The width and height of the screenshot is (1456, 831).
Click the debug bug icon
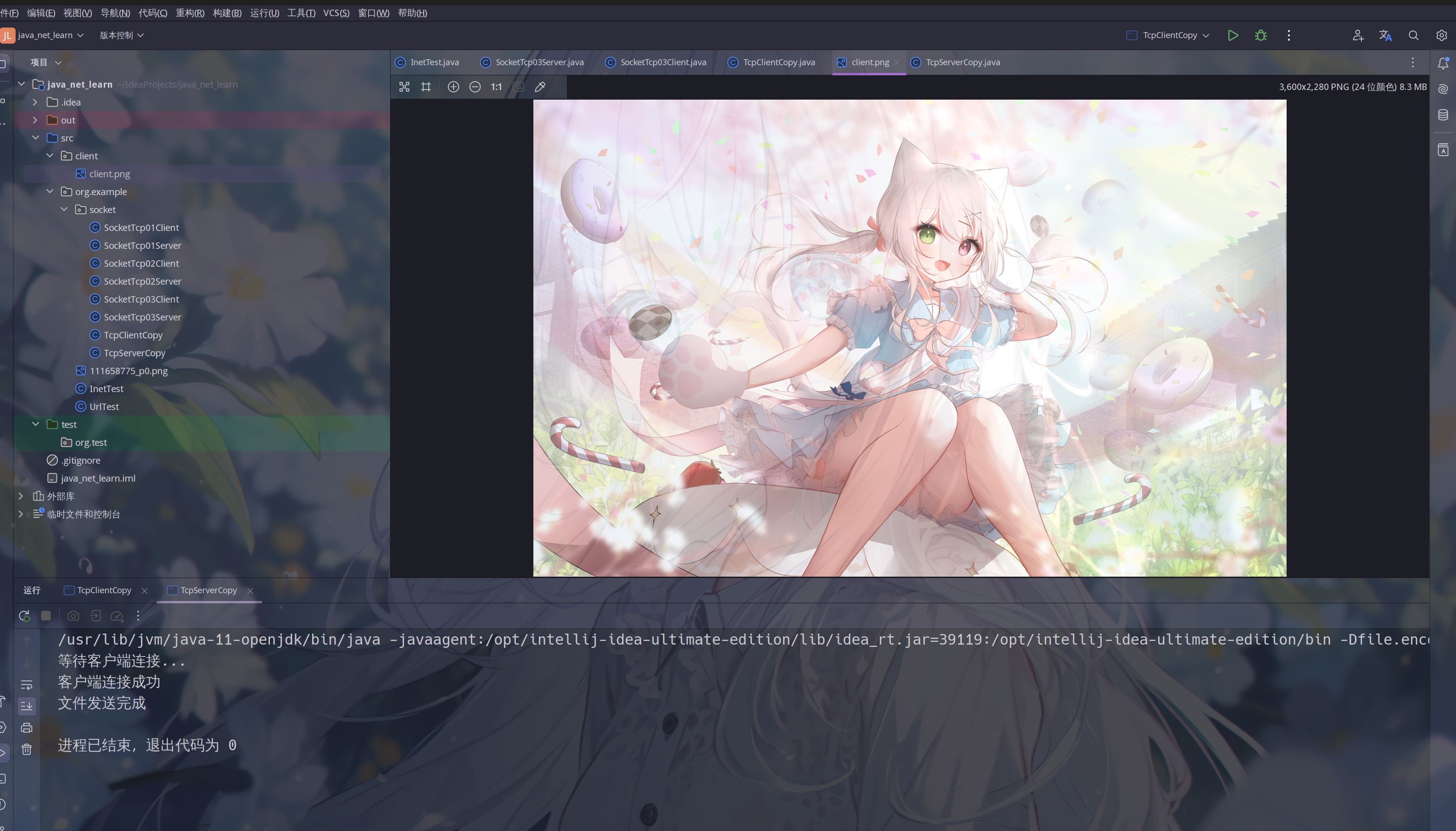point(1261,35)
